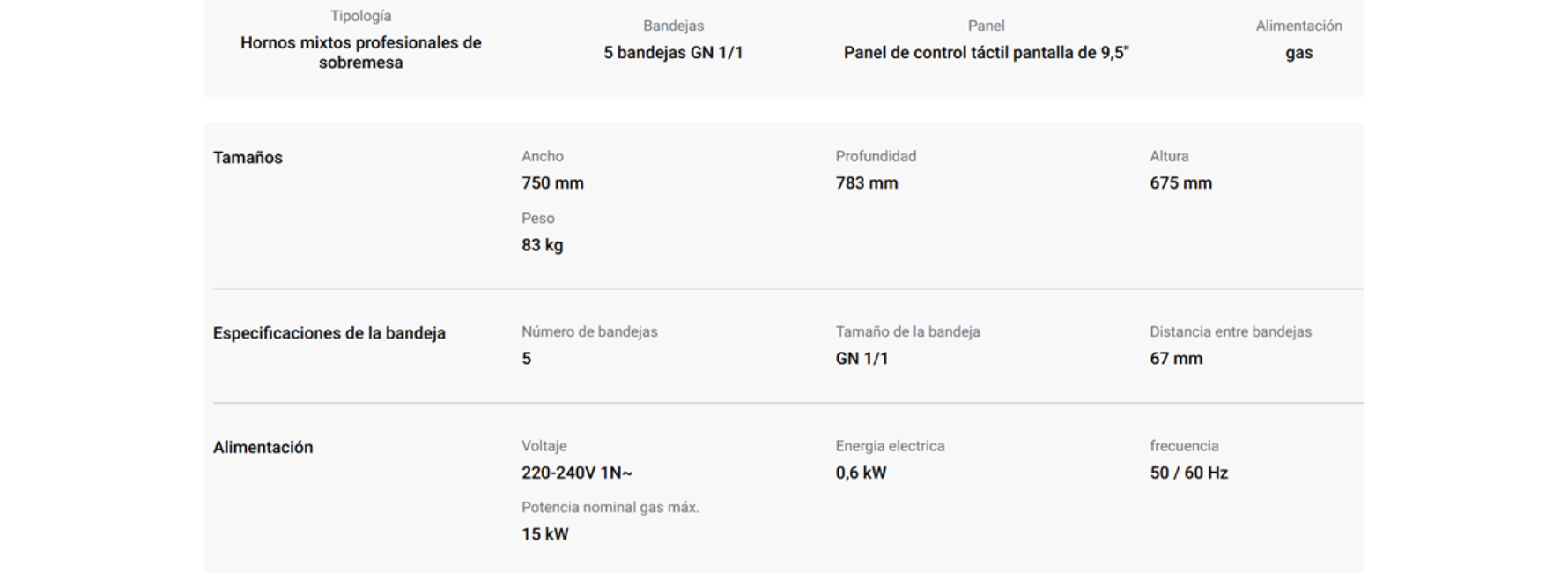
Task: Select the Ancho 750 mm value
Action: click(552, 183)
